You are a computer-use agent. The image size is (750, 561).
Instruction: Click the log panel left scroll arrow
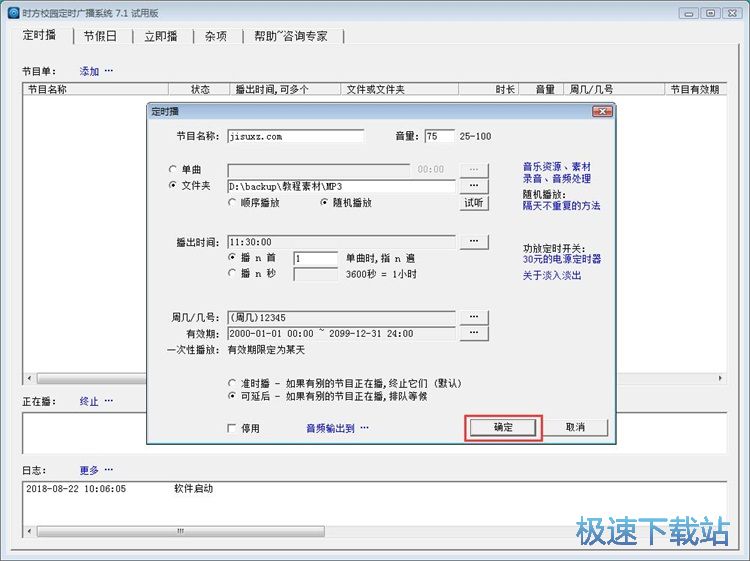coord(29,531)
